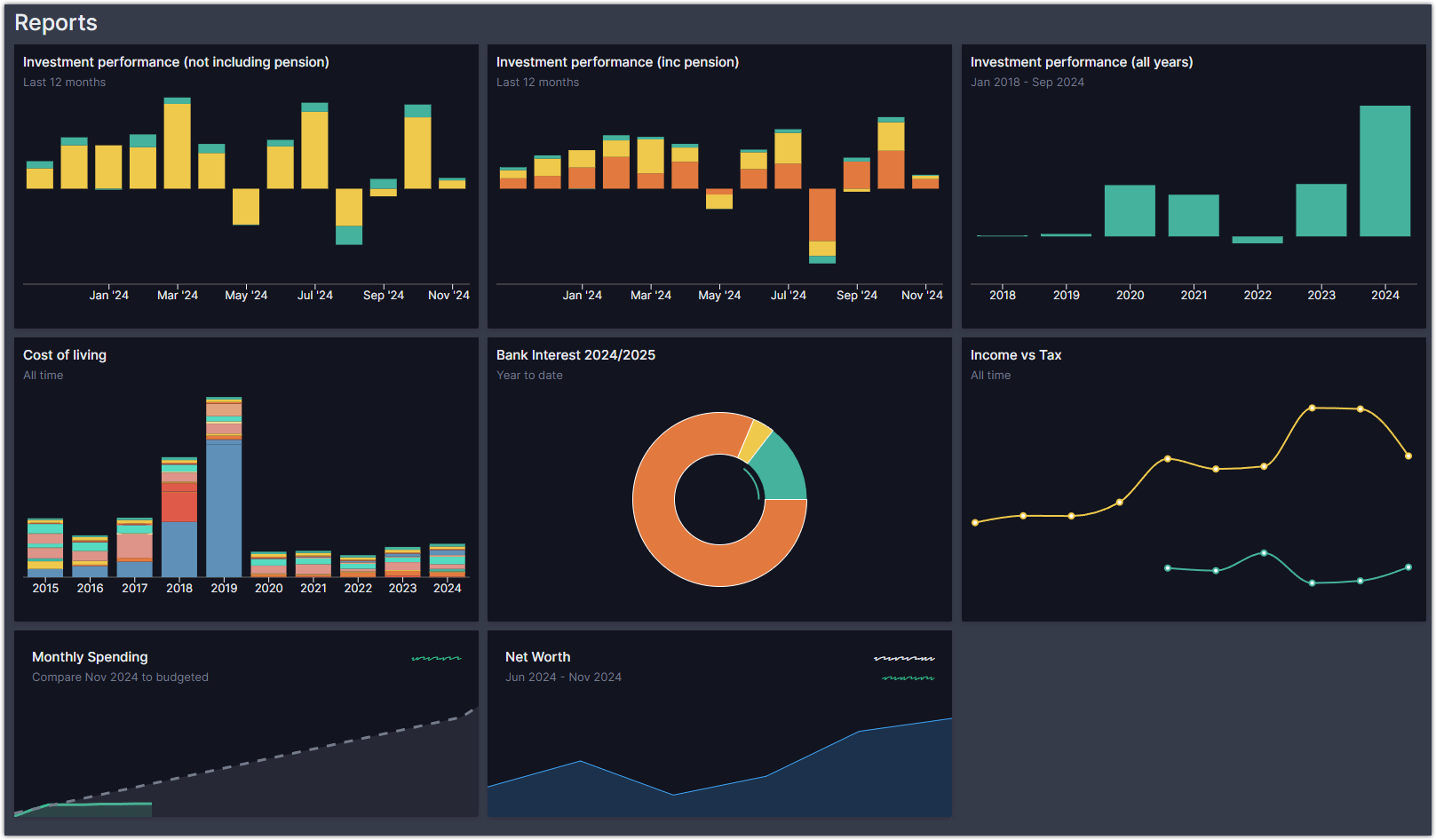Click the green sparkline icon in Monthly Spending header

point(436,657)
